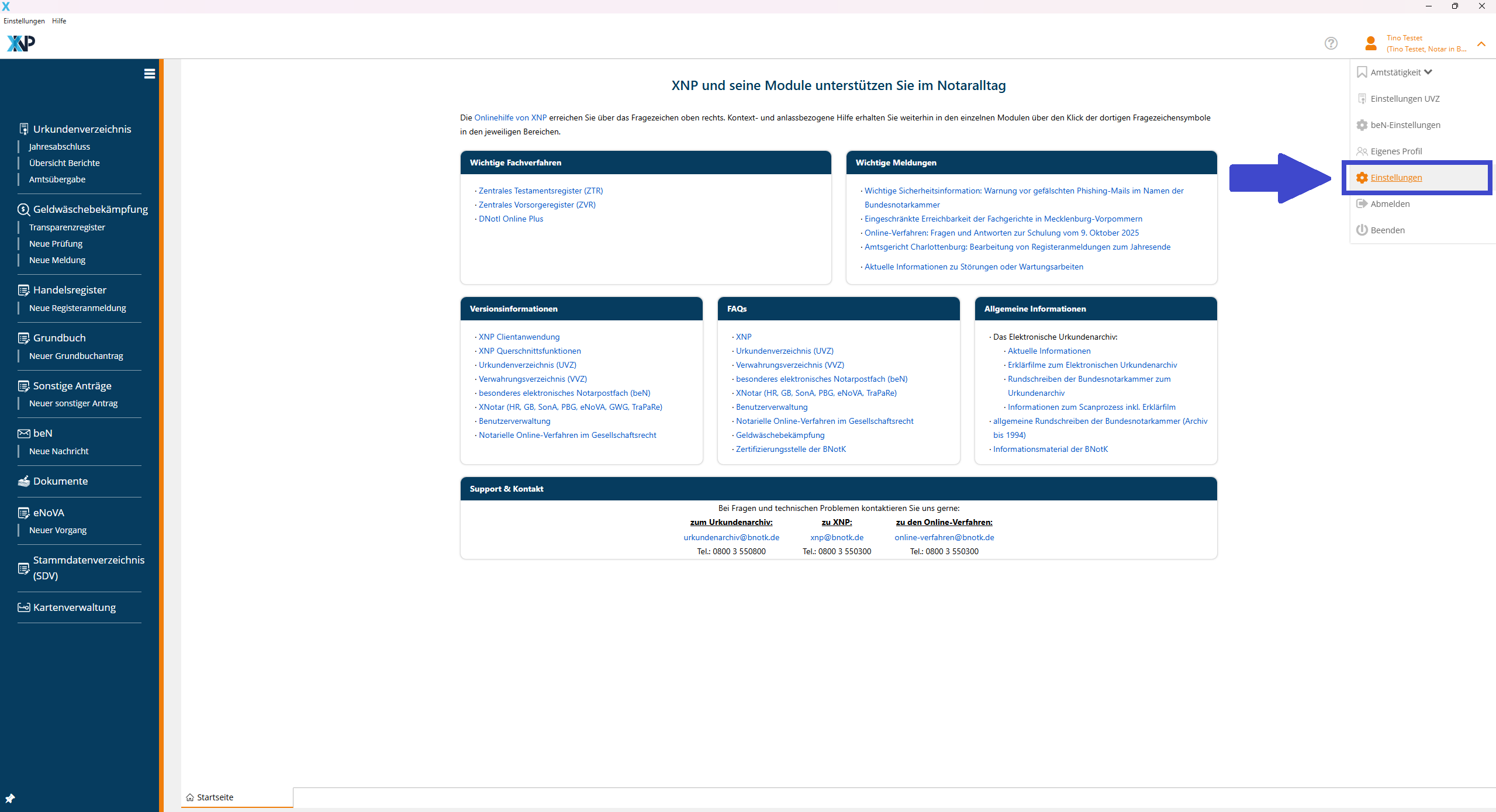Click the orange user profile icon
Viewport: 1496px width, 812px height.
tap(1370, 43)
